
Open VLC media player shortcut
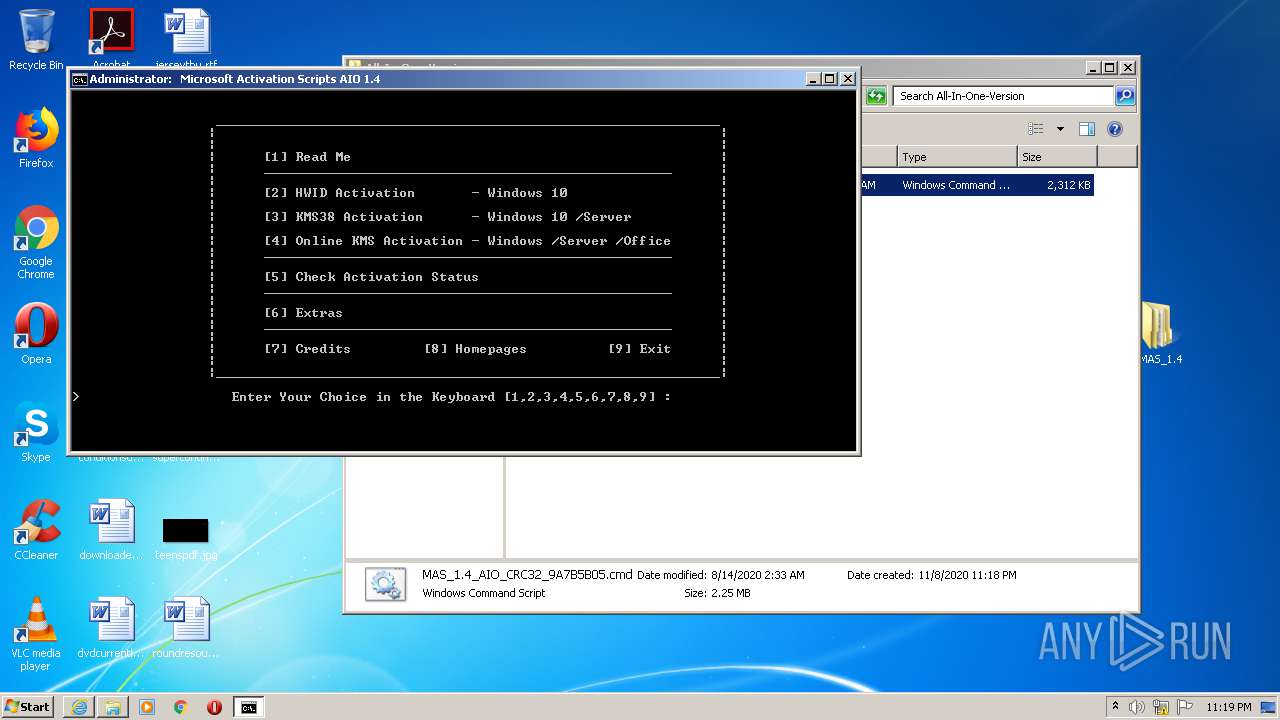tap(36, 634)
